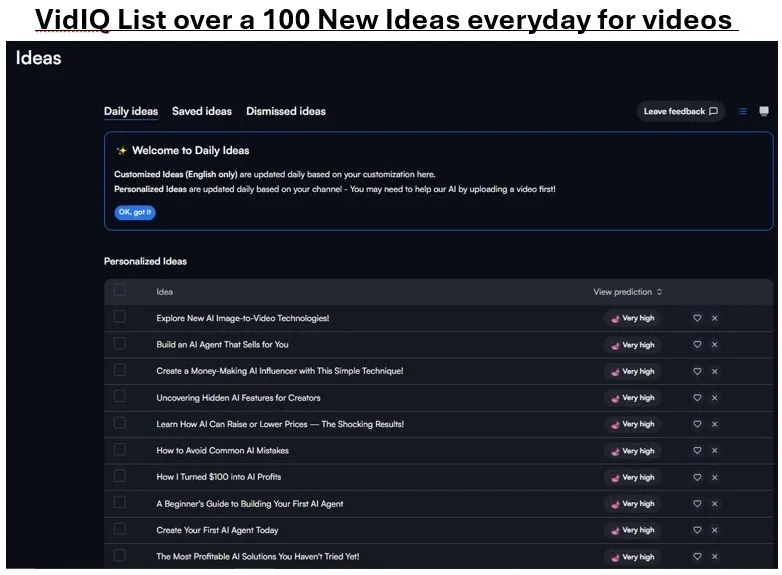Tick the 'How I Turned $100 into AI Profits' checkbox

pos(120,476)
